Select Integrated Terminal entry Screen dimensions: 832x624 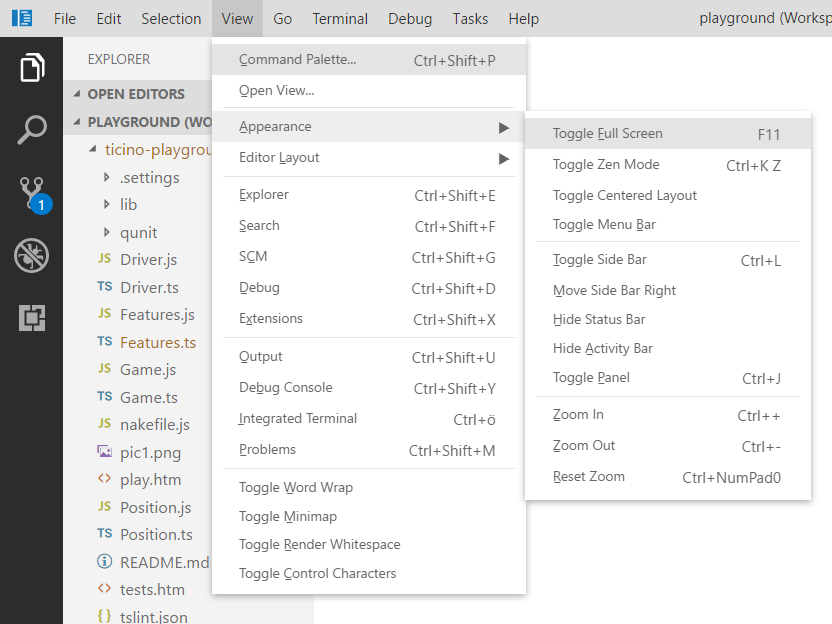point(369,419)
